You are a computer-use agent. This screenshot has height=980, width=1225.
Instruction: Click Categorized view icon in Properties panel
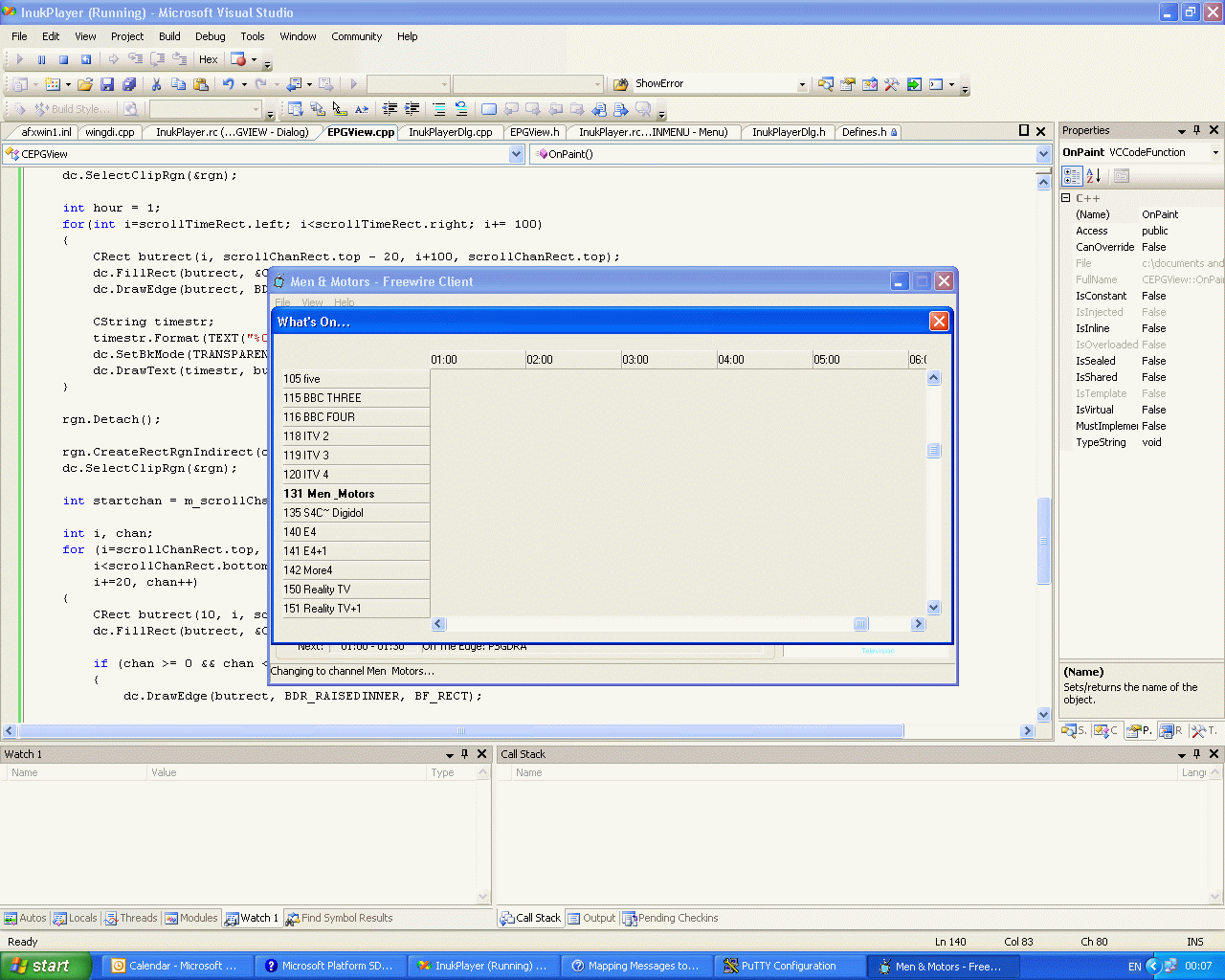point(1072,176)
